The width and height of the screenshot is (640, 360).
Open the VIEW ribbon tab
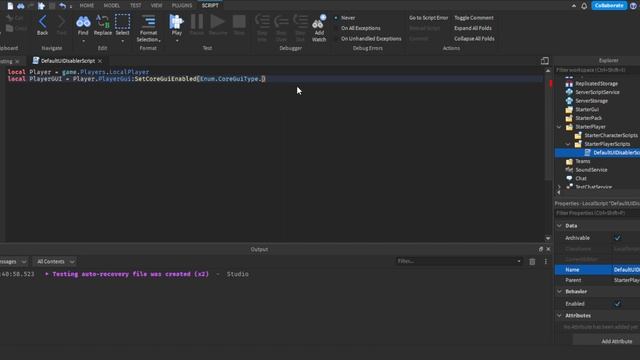[x=156, y=6]
